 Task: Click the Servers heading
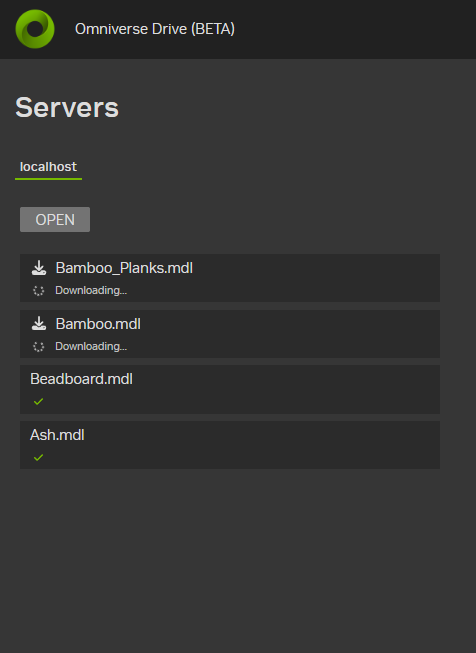67,107
